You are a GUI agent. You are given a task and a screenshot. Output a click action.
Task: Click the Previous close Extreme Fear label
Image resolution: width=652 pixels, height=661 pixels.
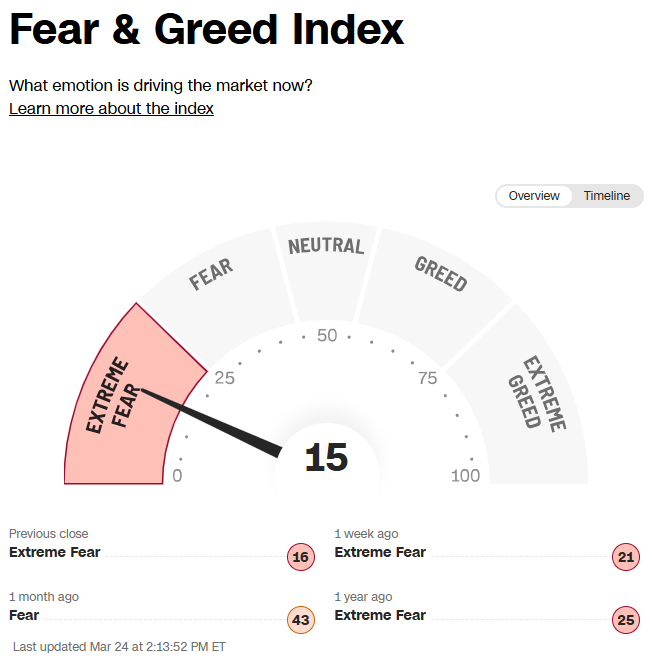point(55,552)
